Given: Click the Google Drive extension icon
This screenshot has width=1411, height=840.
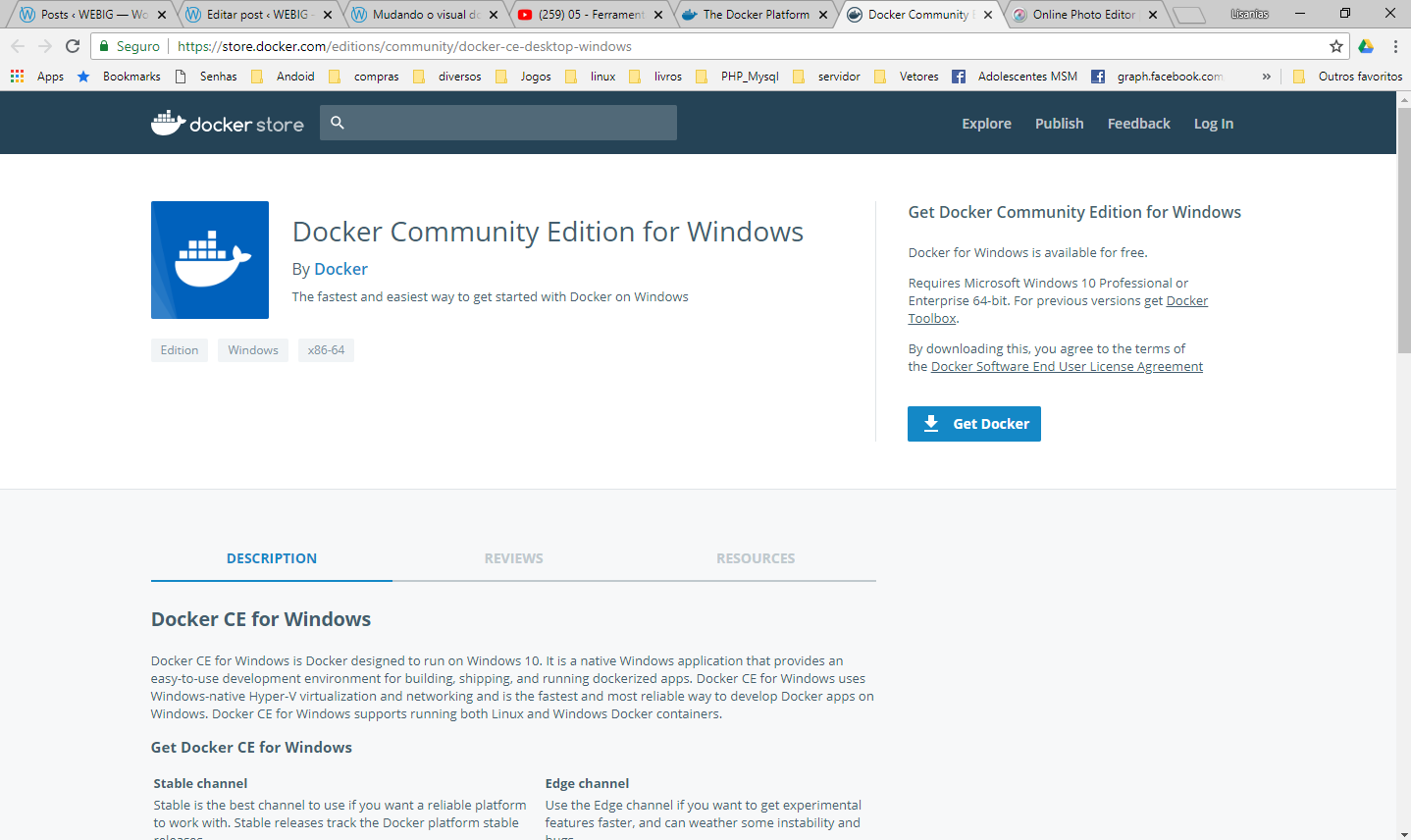Looking at the screenshot, I should pyautogui.click(x=1366, y=46).
